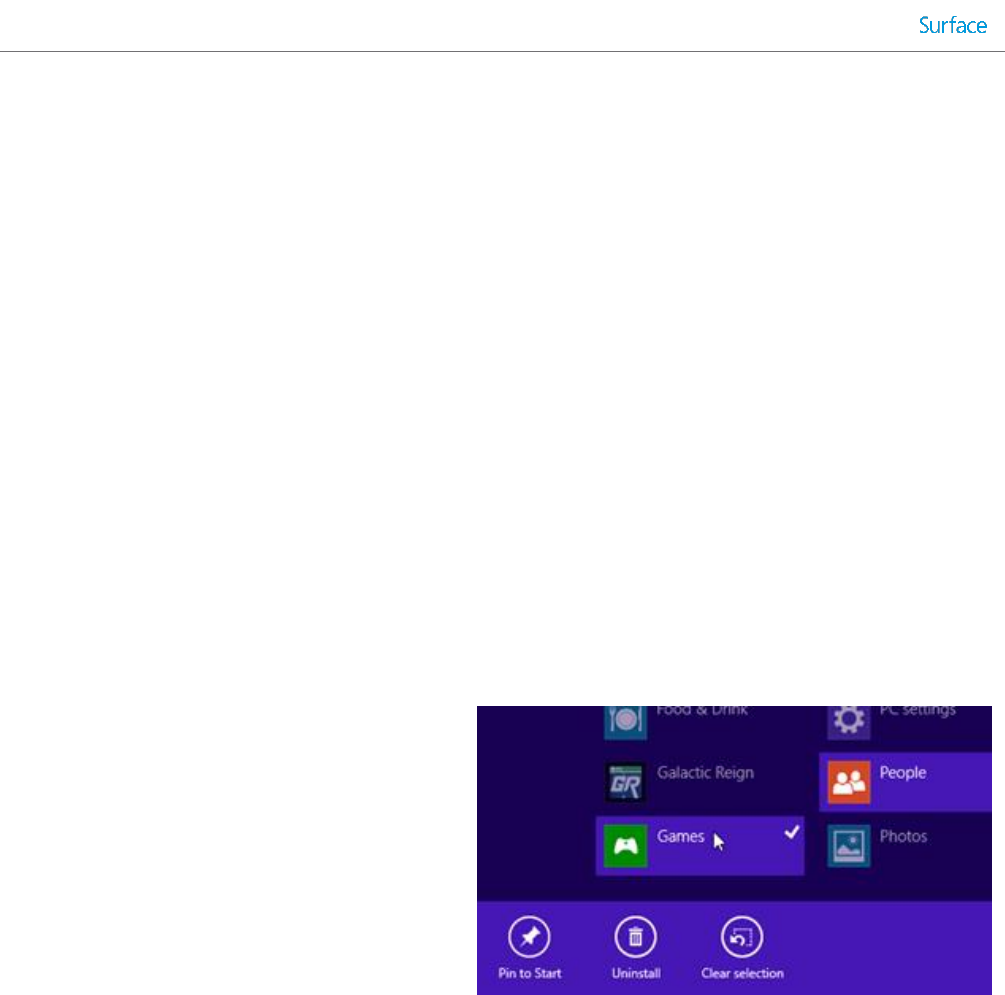Open the PC settings text entry
1005x995 pixels.
tap(916, 711)
